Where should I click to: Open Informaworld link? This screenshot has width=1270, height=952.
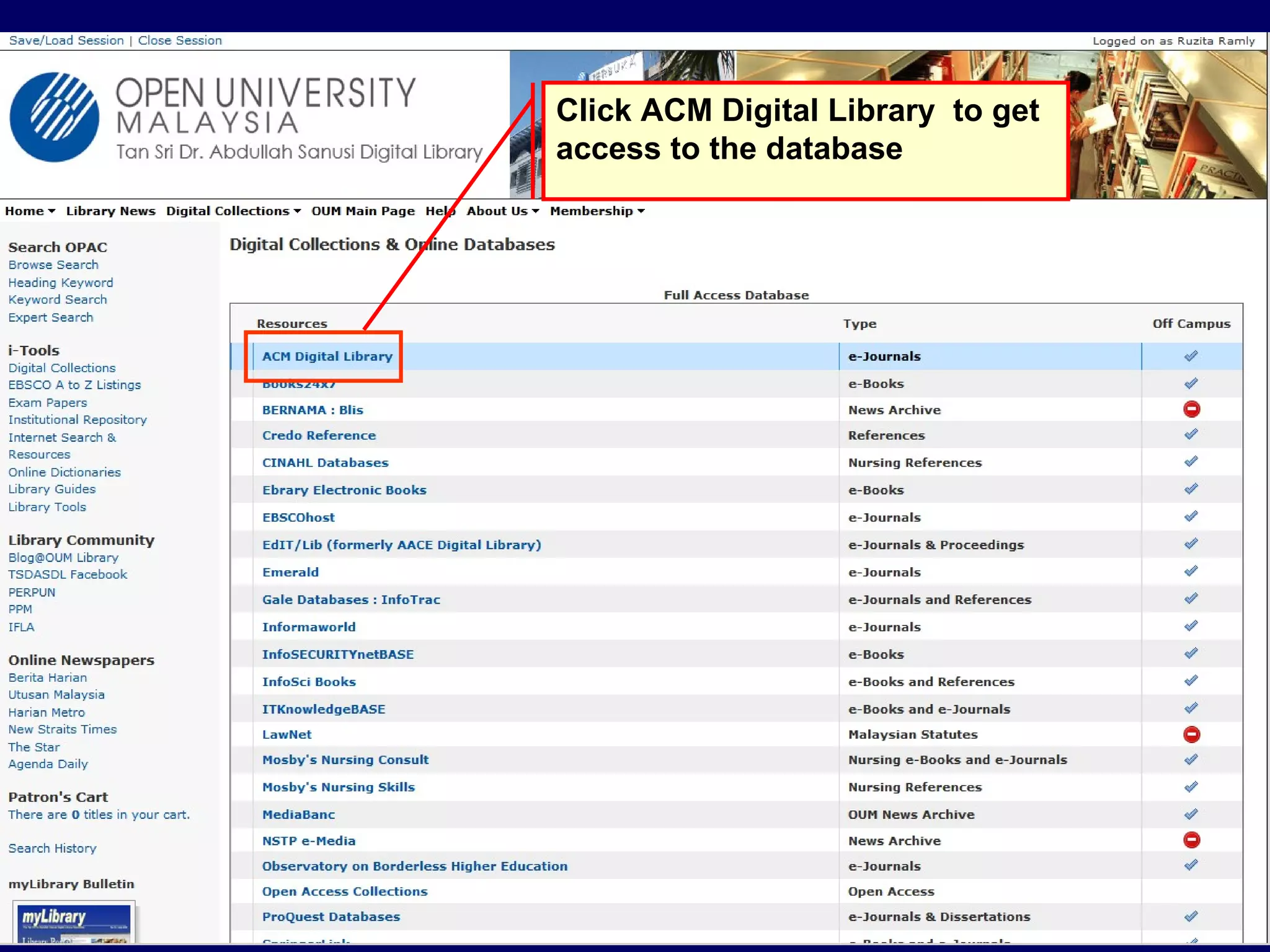(309, 627)
